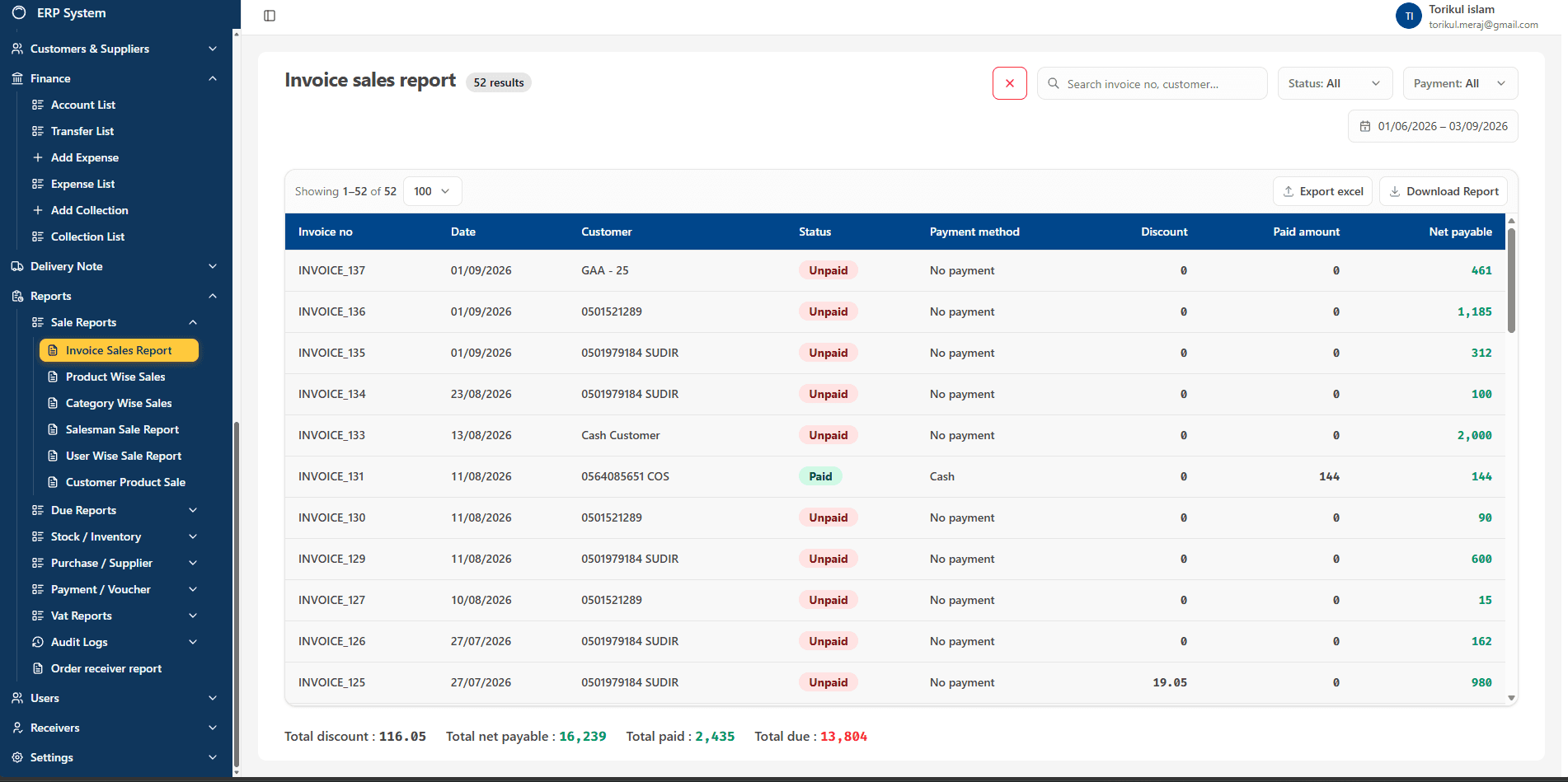Click the Order receiver report document icon
This screenshot has width=1568, height=782.
(38, 668)
